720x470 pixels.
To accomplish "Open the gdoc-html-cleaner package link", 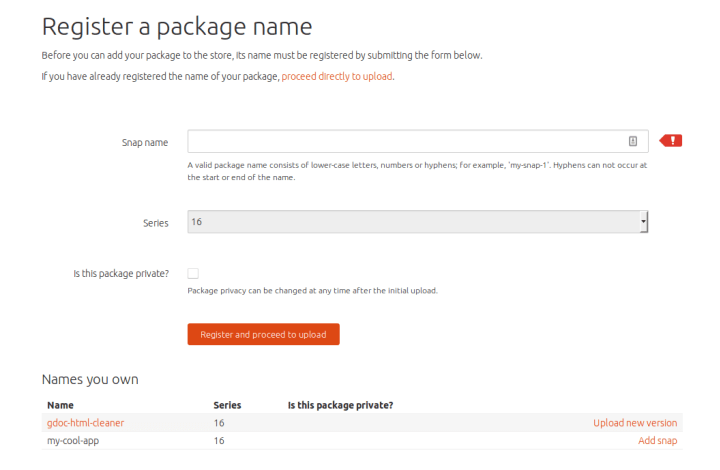I will (x=85, y=423).
